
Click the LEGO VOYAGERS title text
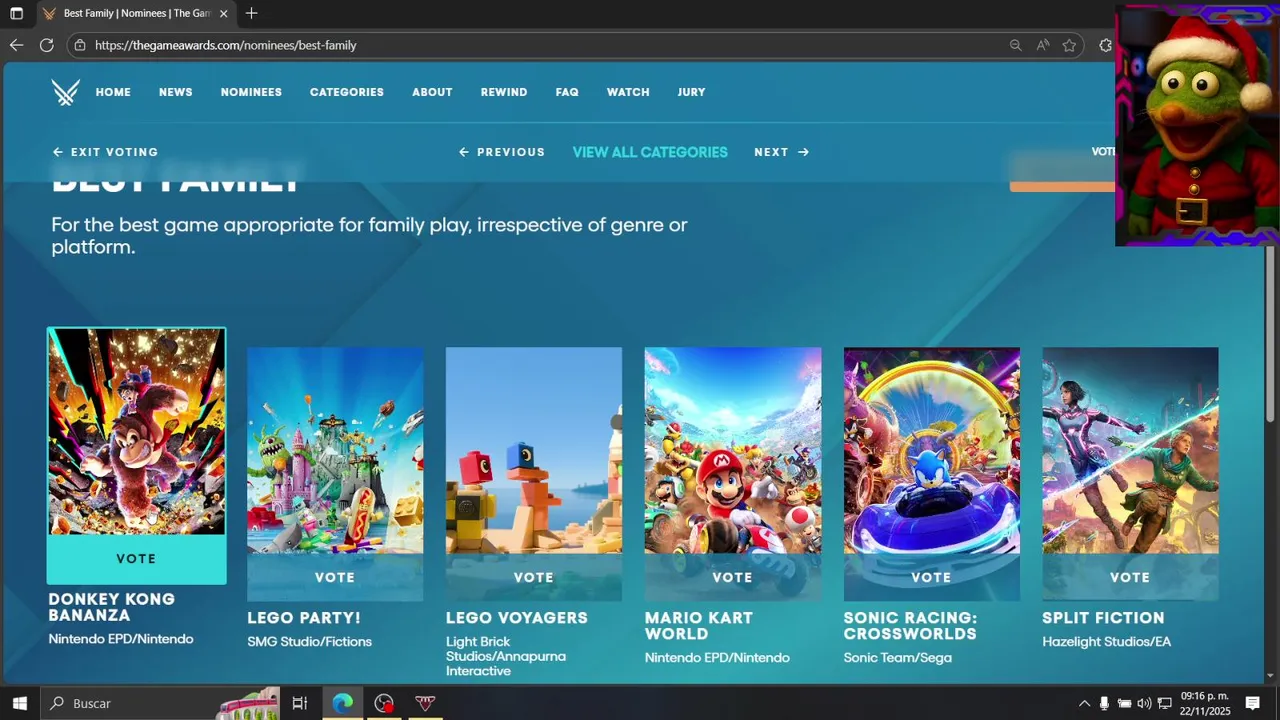pyautogui.click(x=517, y=618)
